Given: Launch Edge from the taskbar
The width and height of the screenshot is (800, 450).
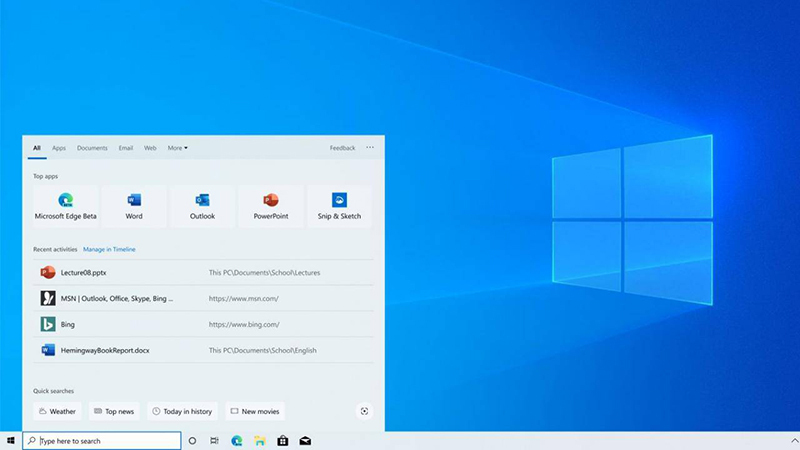Looking at the screenshot, I should (x=237, y=441).
